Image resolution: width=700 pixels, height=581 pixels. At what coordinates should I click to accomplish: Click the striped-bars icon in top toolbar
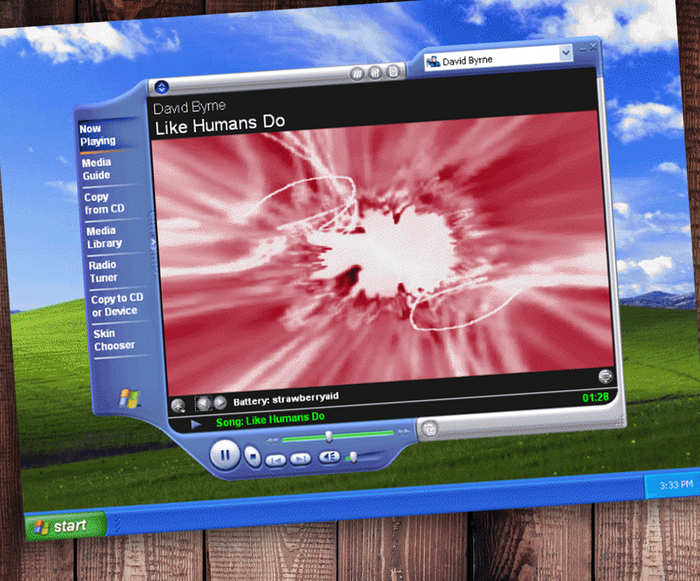[357, 74]
